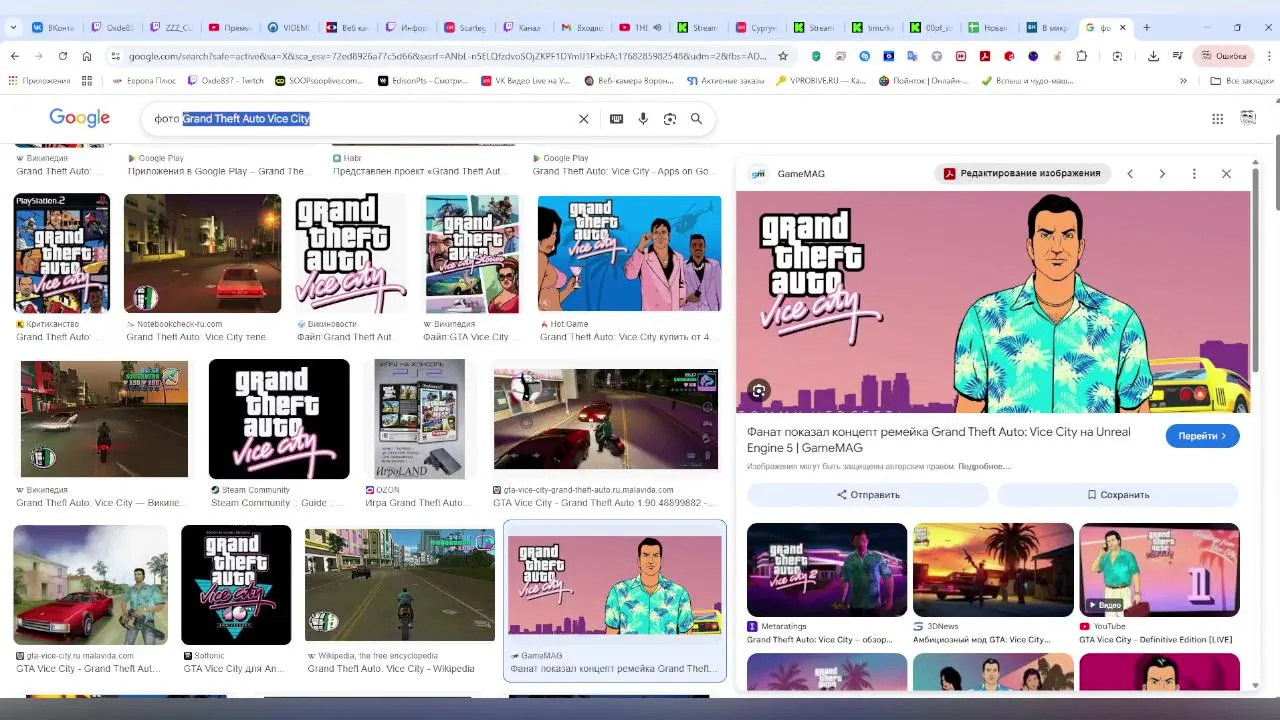Screen dimensions: 1280x720
Task: Open the 'Европа Плюс' bookmark
Action: point(145,81)
